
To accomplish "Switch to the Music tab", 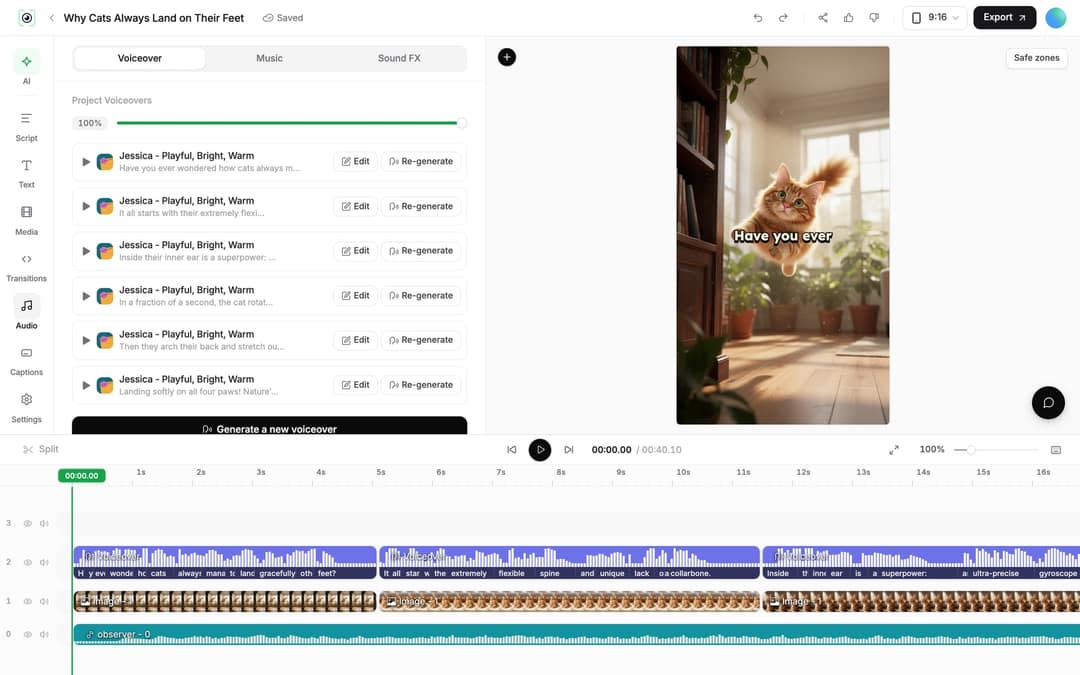I will (269, 59).
